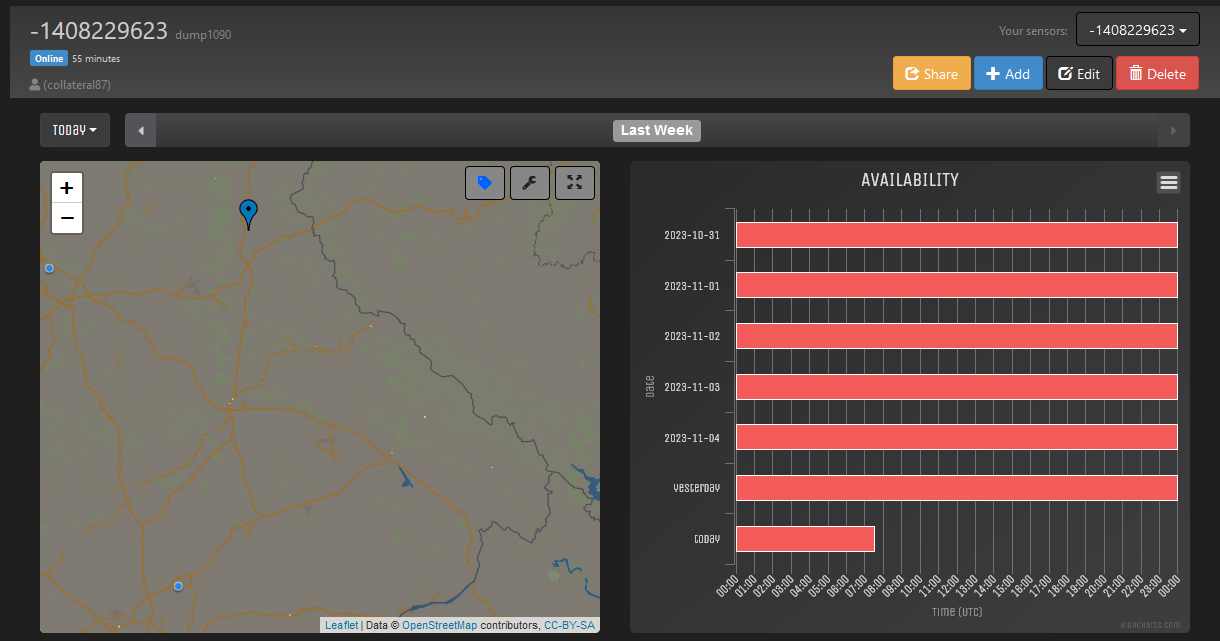Click the 55 minutes uptime text
Image resolution: width=1220 pixels, height=641 pixels.
click(x=96, y=58)
